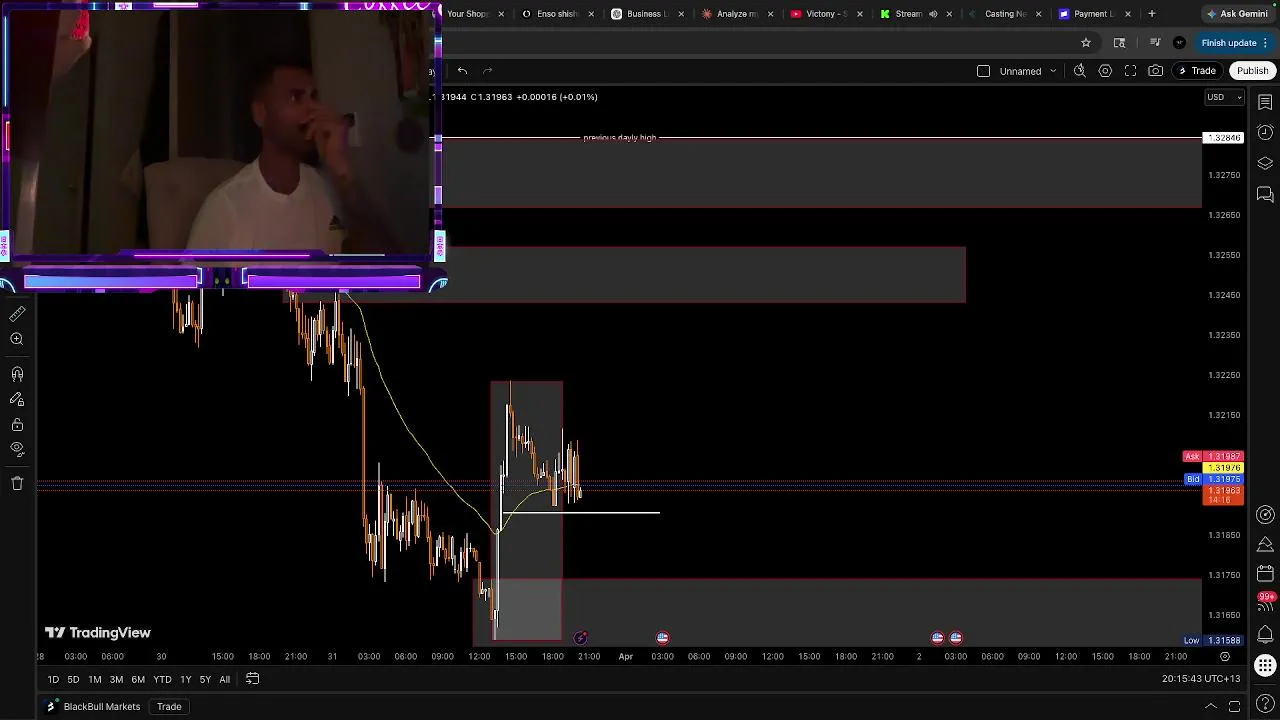Select the Zoom In tool
Screen dimensions: 1280x720
pos(17,339)
